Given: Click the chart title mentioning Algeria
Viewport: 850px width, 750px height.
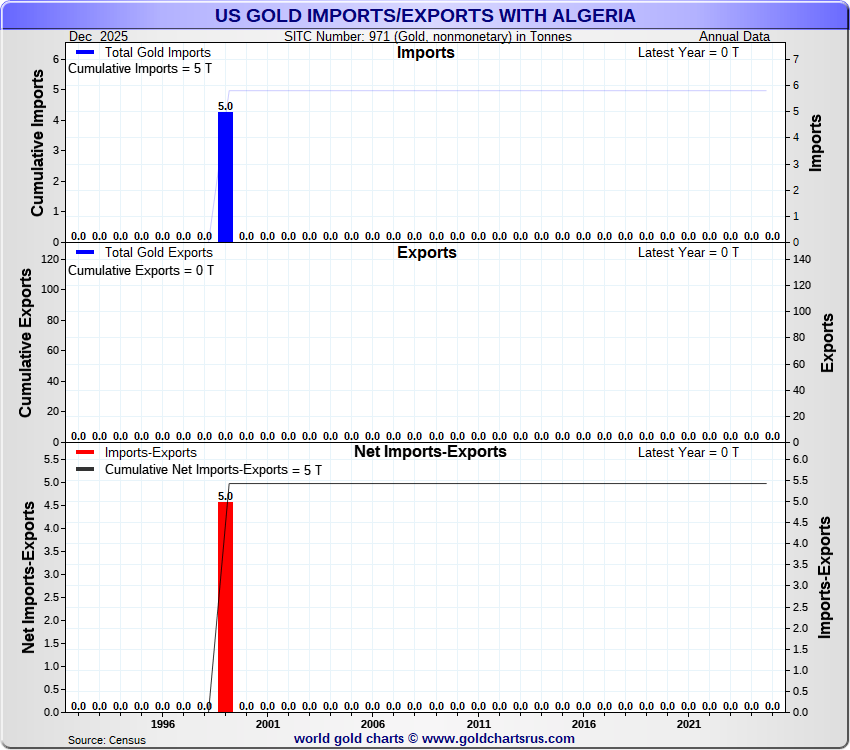Looking at the screenshot, I should pos(425,16).
